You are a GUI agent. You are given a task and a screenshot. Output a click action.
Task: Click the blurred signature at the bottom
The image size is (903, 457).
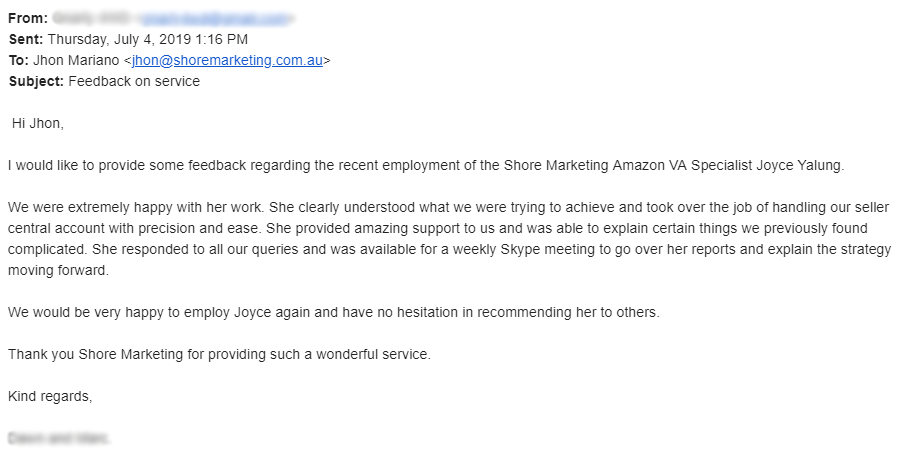(59, 438)
